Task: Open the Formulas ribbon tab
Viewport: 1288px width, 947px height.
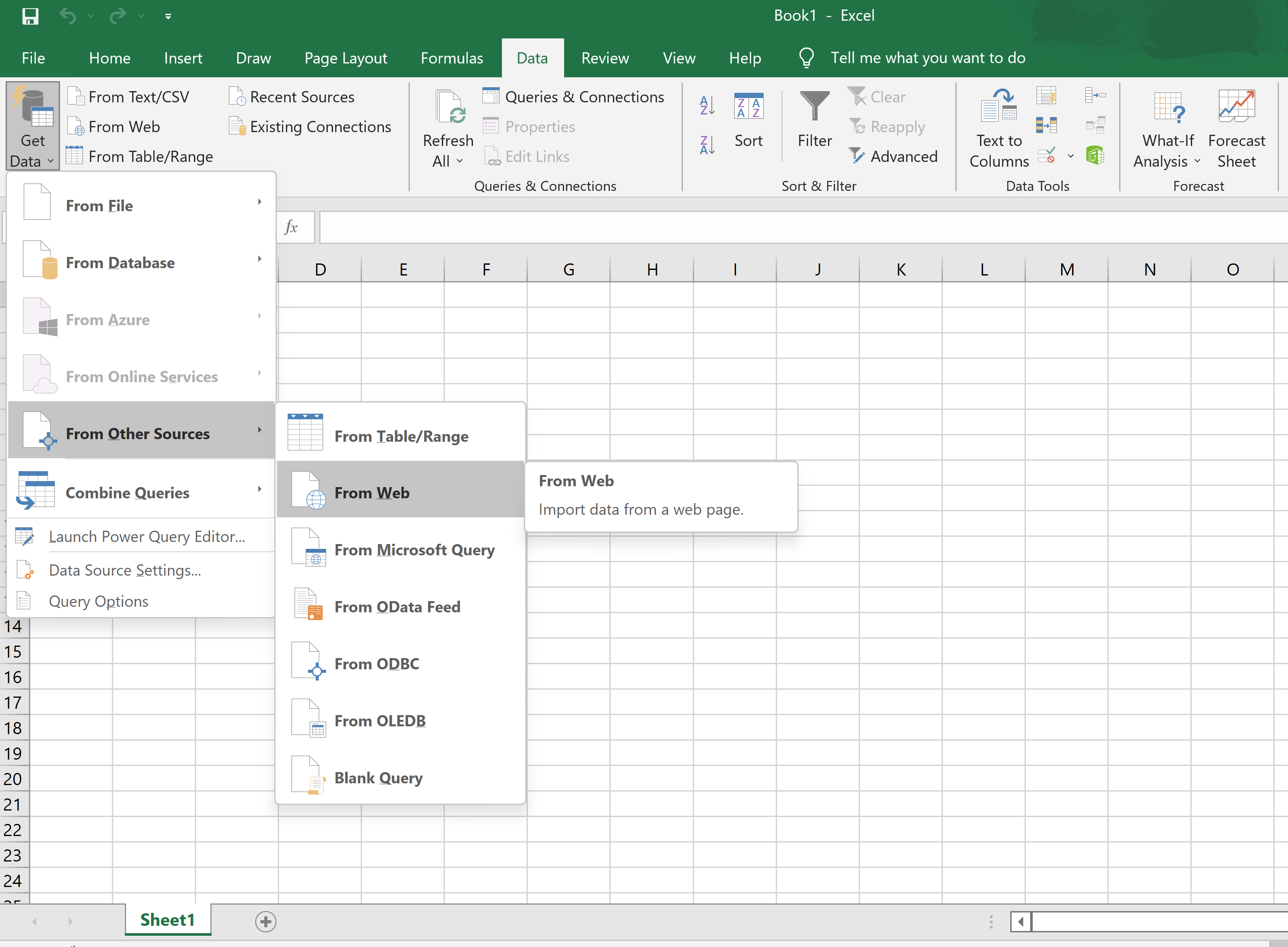Action: [x=452, y=58]
